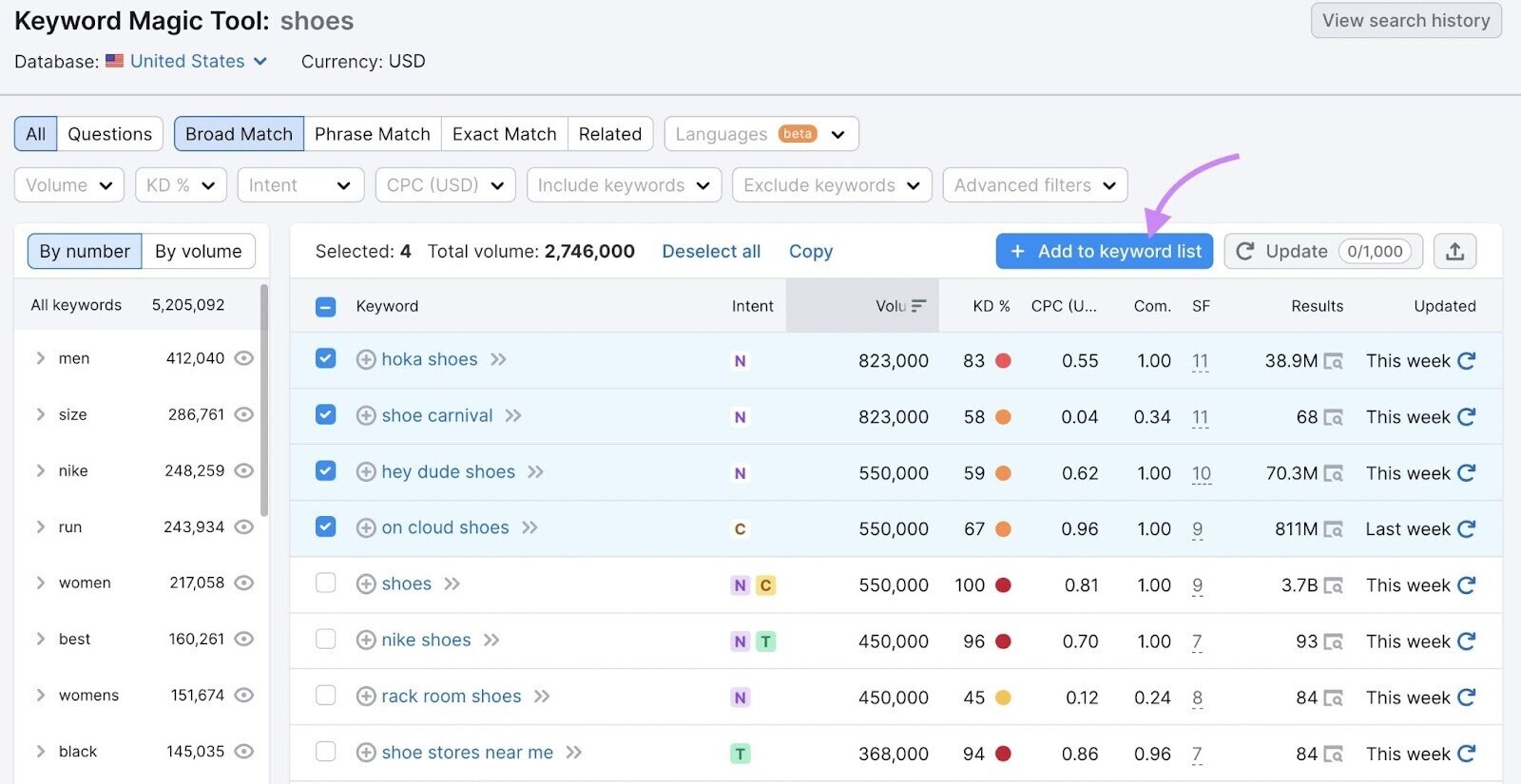Add hoka shoes via plus circle icon
The image size is (1521, 784).
pos(366,360)
